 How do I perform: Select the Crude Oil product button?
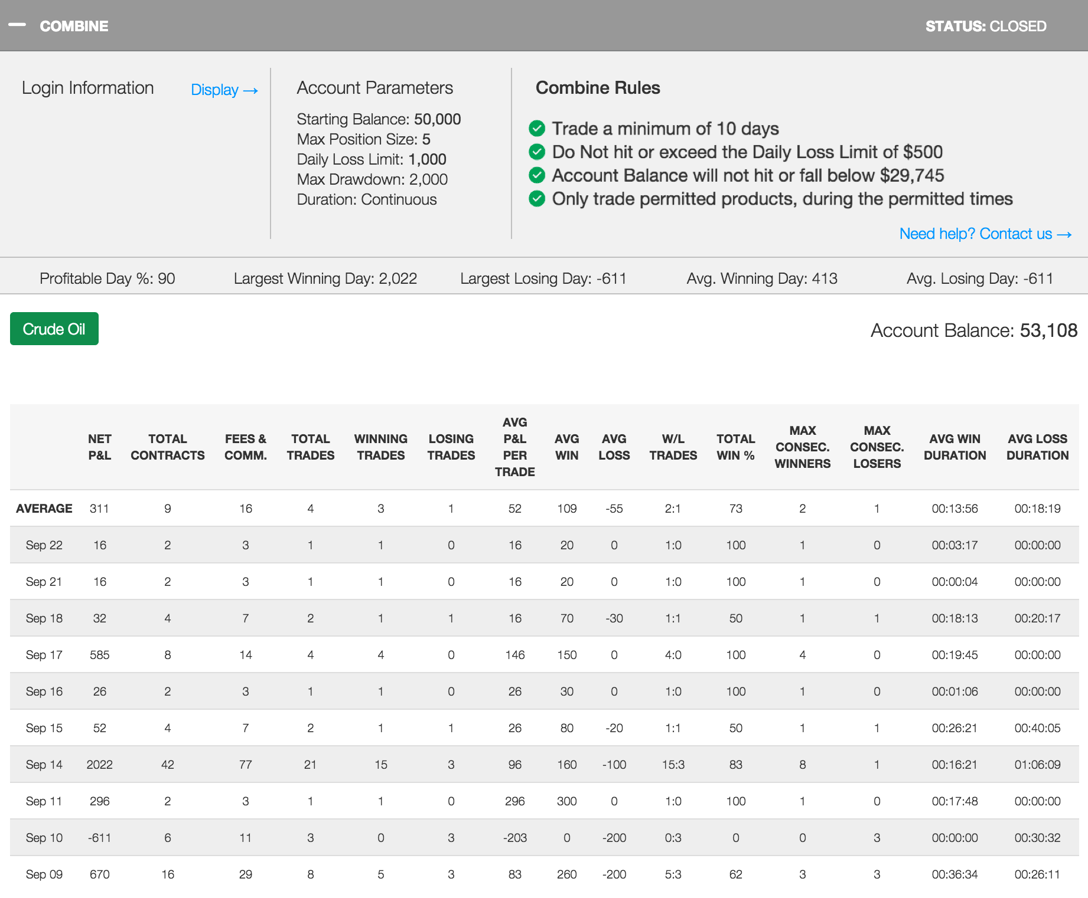pyautogui.click(x=54, y=329)
